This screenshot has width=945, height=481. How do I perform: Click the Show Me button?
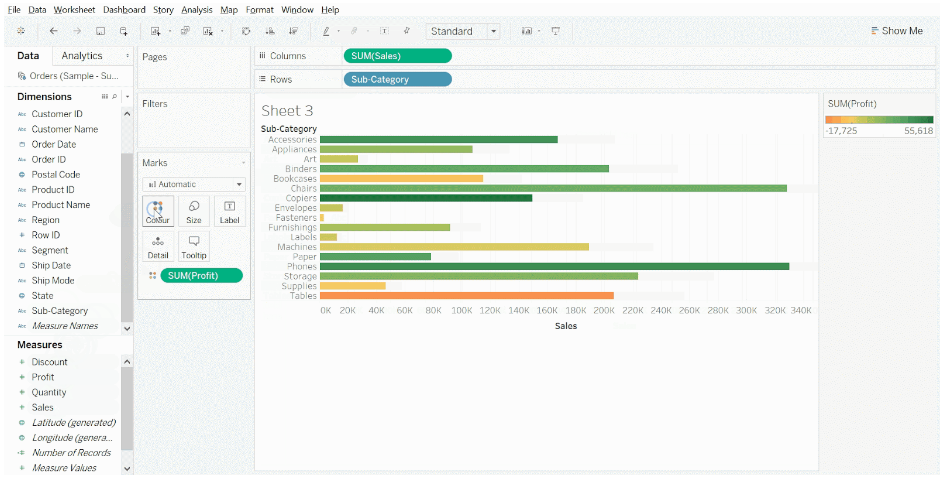coord(896,31)
